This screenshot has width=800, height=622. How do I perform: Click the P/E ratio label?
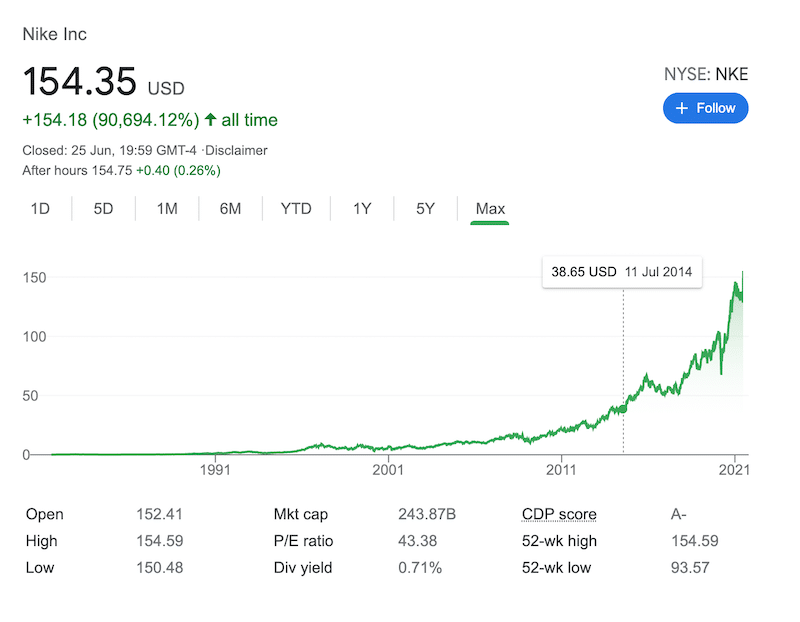[303, 541]
